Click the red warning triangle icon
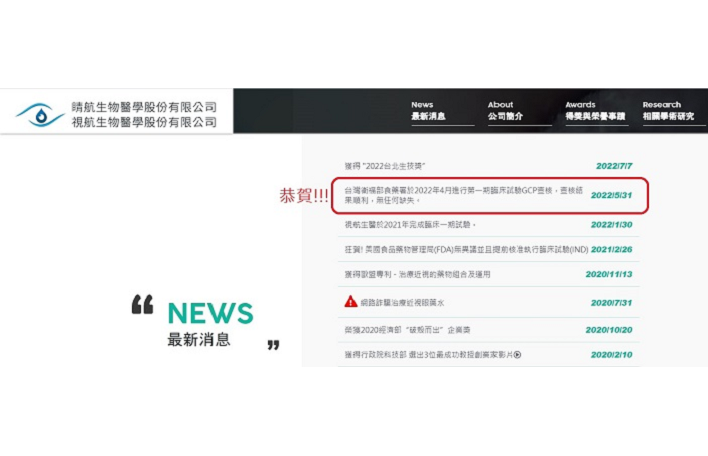708x456 pixels. pyautogui.click(x=350, y=302)
